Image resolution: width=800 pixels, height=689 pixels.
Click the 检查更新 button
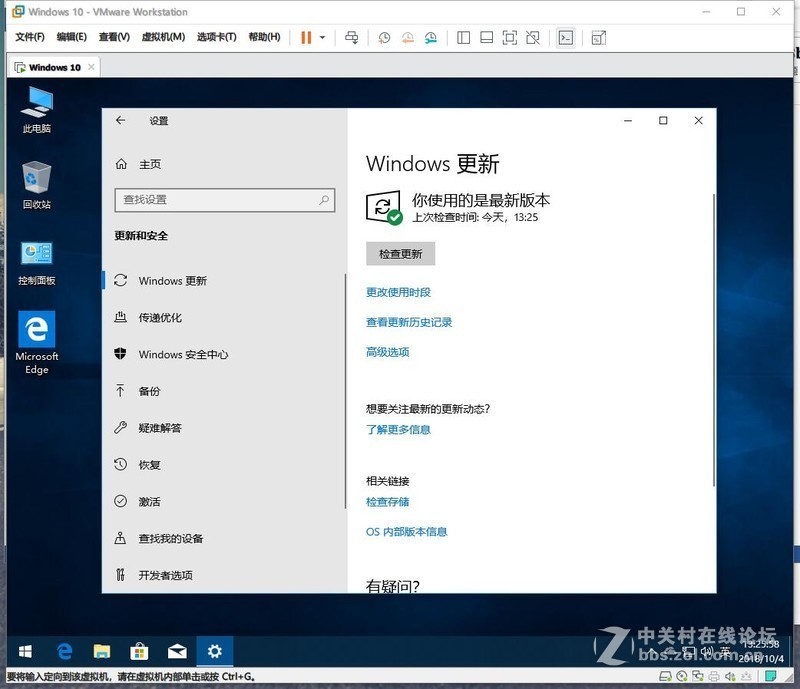click(x=400, y=253)
